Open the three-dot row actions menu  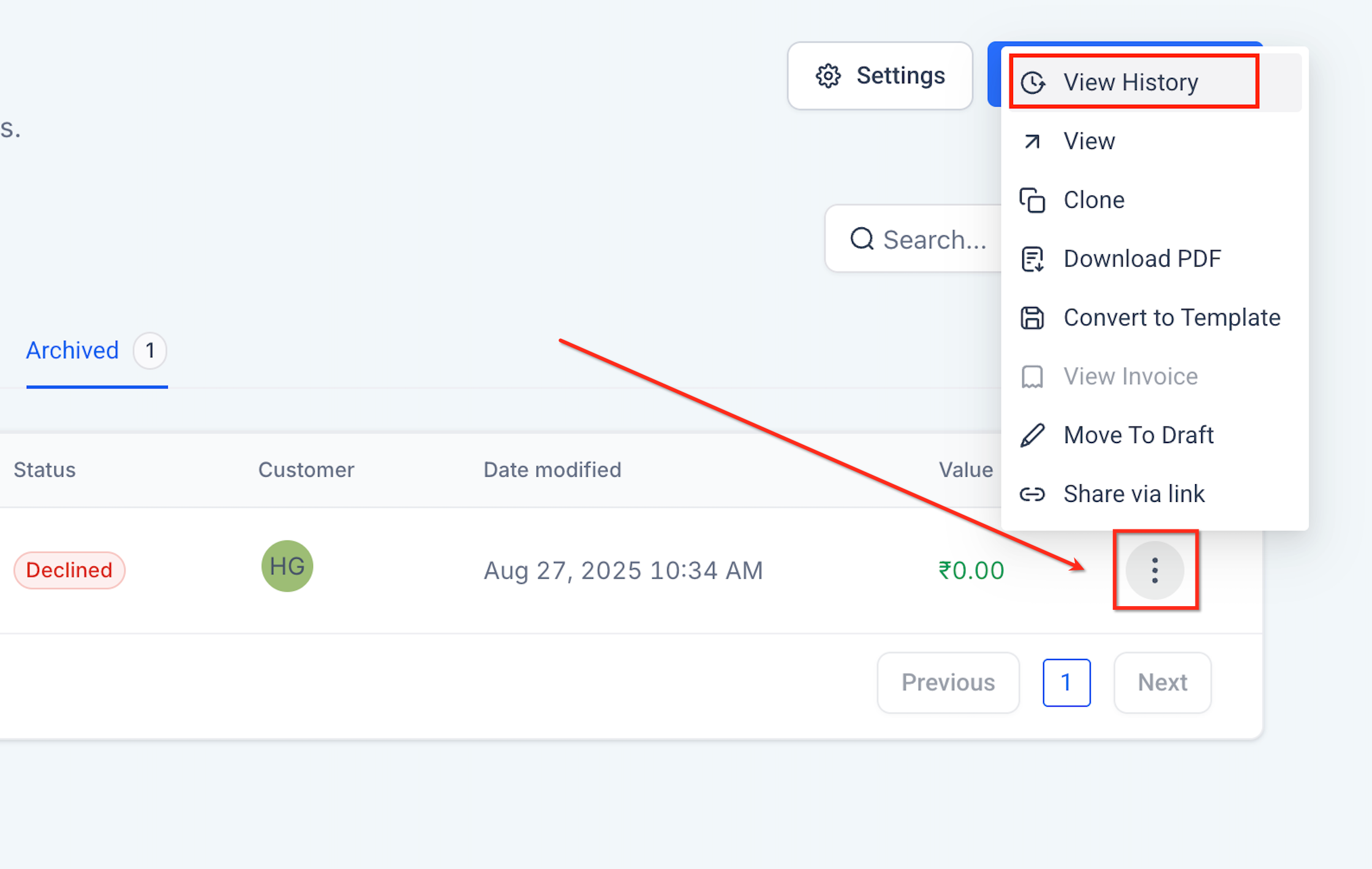1155,571
